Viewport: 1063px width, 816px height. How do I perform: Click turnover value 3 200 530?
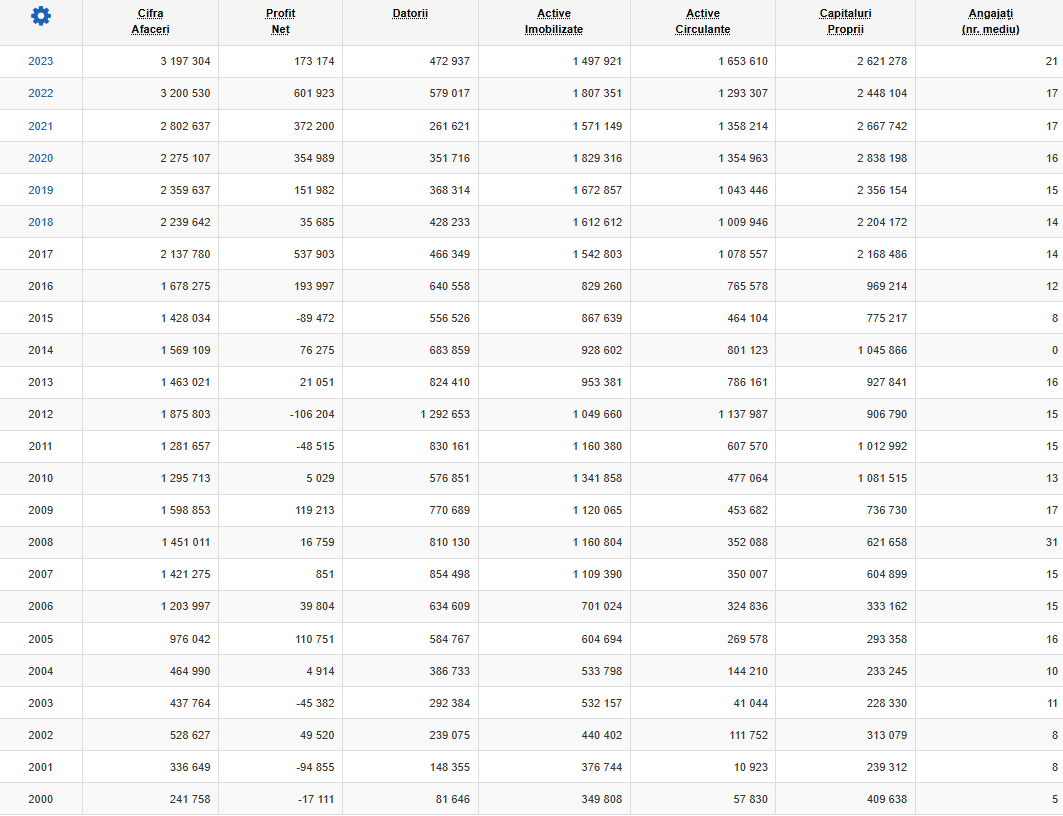click(185, 94)
